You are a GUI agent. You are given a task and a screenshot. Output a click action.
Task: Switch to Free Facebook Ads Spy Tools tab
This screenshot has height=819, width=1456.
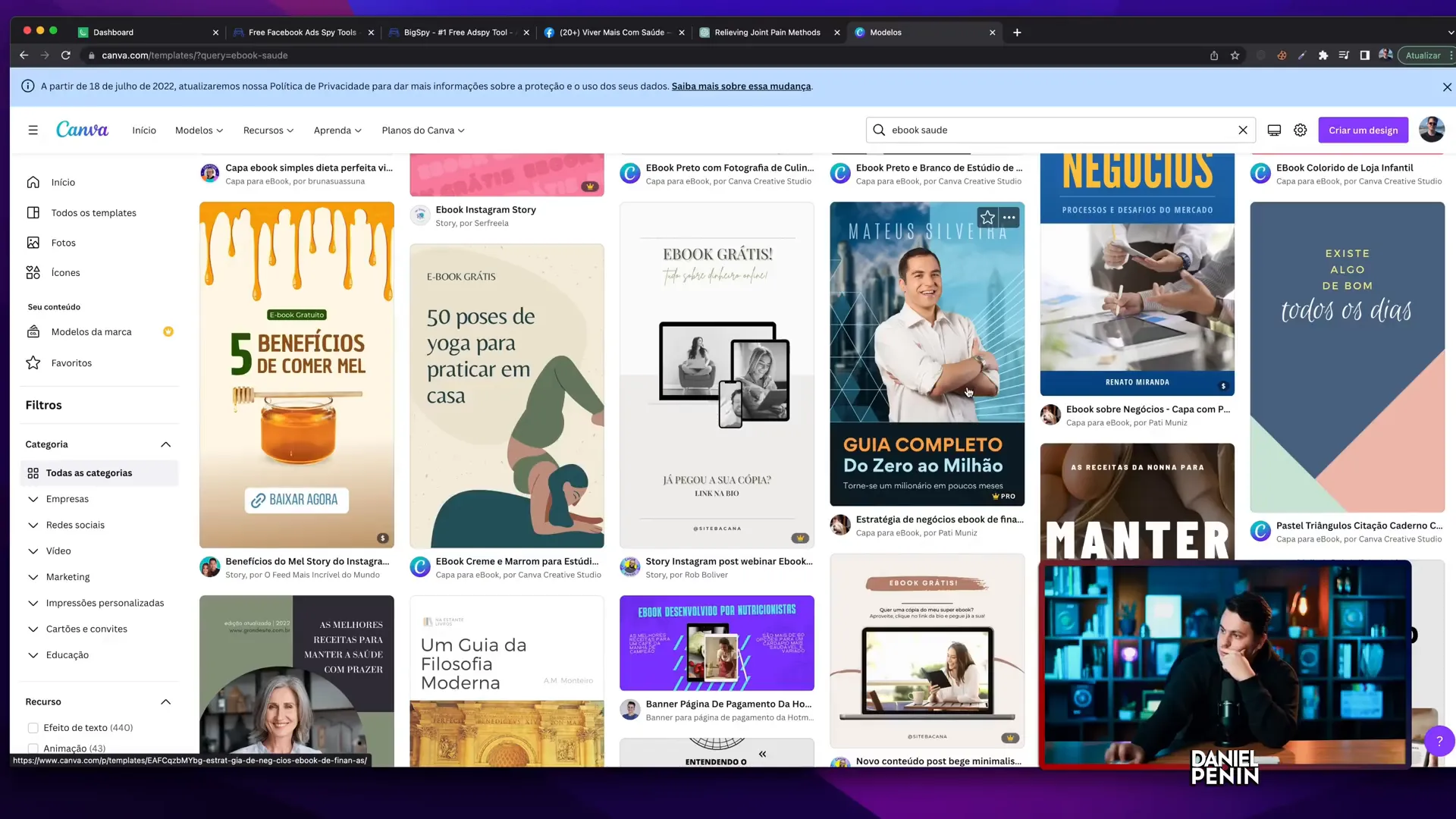point(303,33)
